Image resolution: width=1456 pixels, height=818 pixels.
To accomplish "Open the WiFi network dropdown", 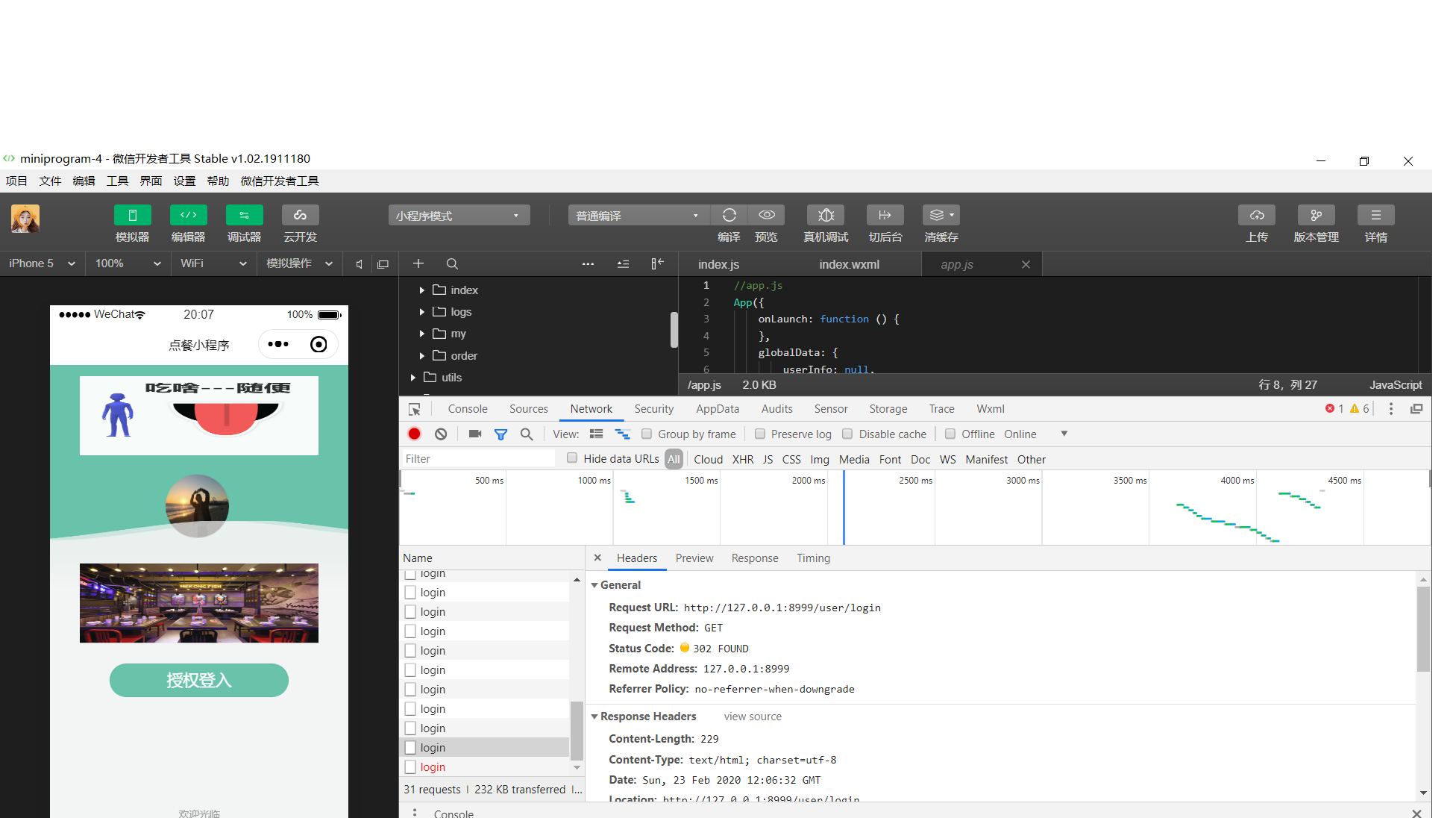I will (213, 263).
